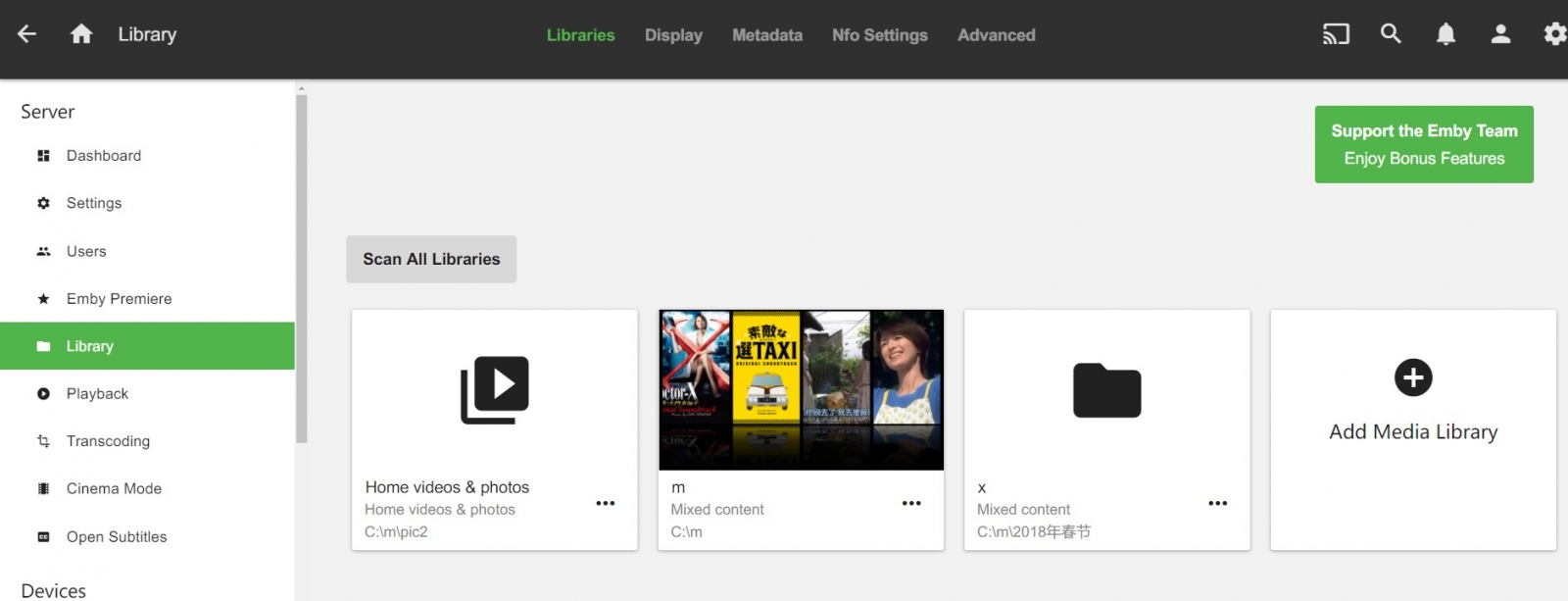Click the Transcoding arrows icon
The width and height of the screenshot is (1568, 601).
[x=43, y=441]
